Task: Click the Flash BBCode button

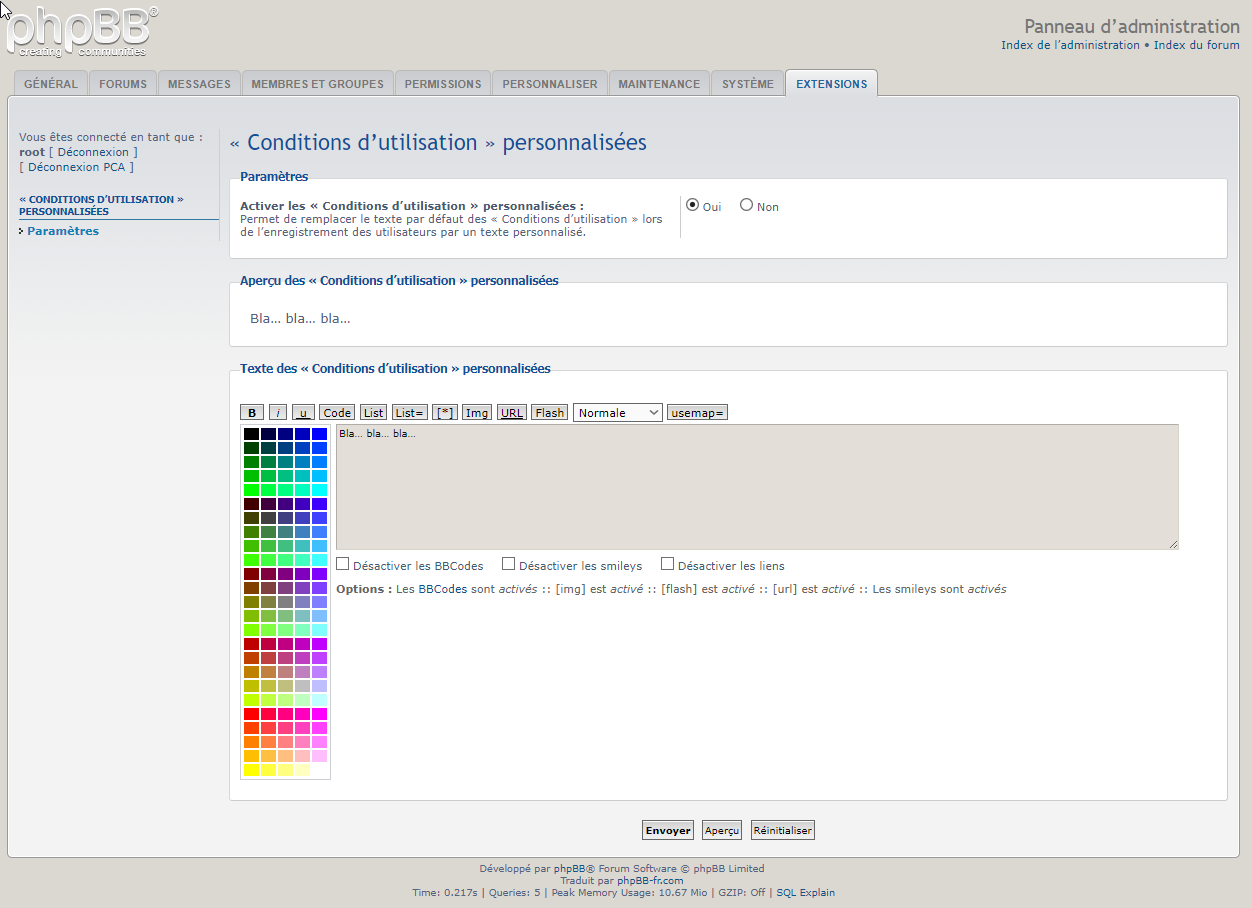Action: [549, 413]
